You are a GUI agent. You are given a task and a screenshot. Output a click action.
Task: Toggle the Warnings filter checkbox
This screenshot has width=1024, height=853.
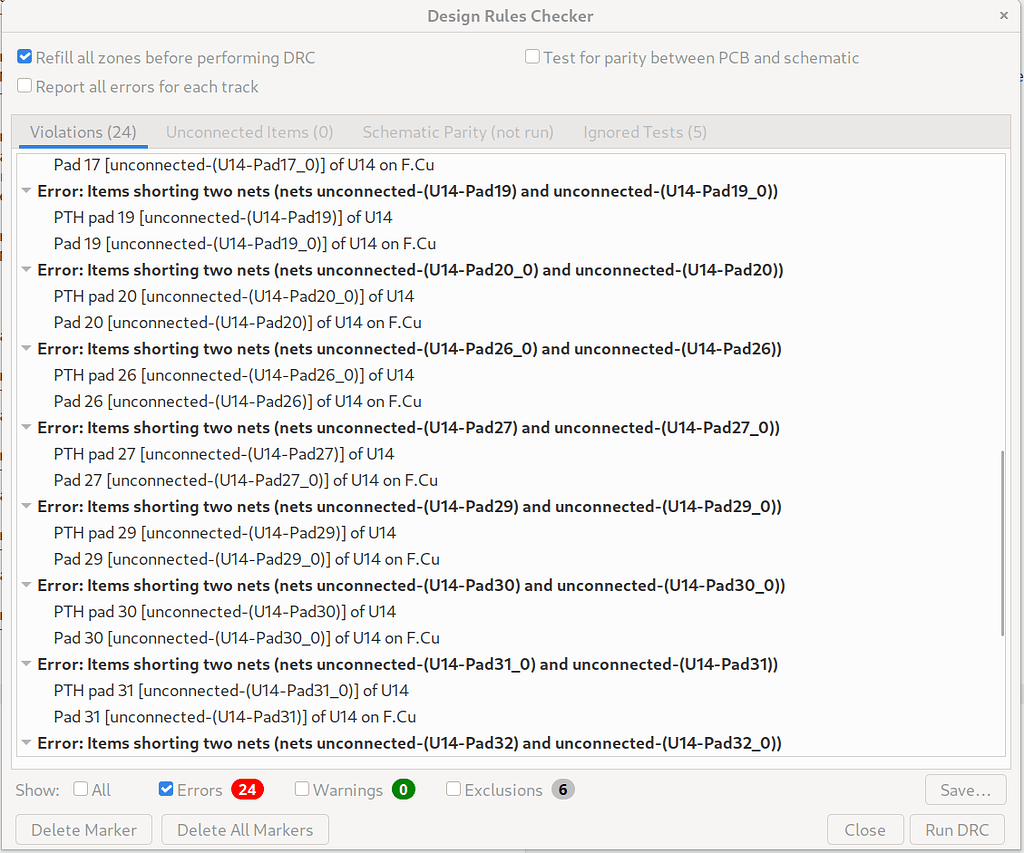(x=302, y=790)
